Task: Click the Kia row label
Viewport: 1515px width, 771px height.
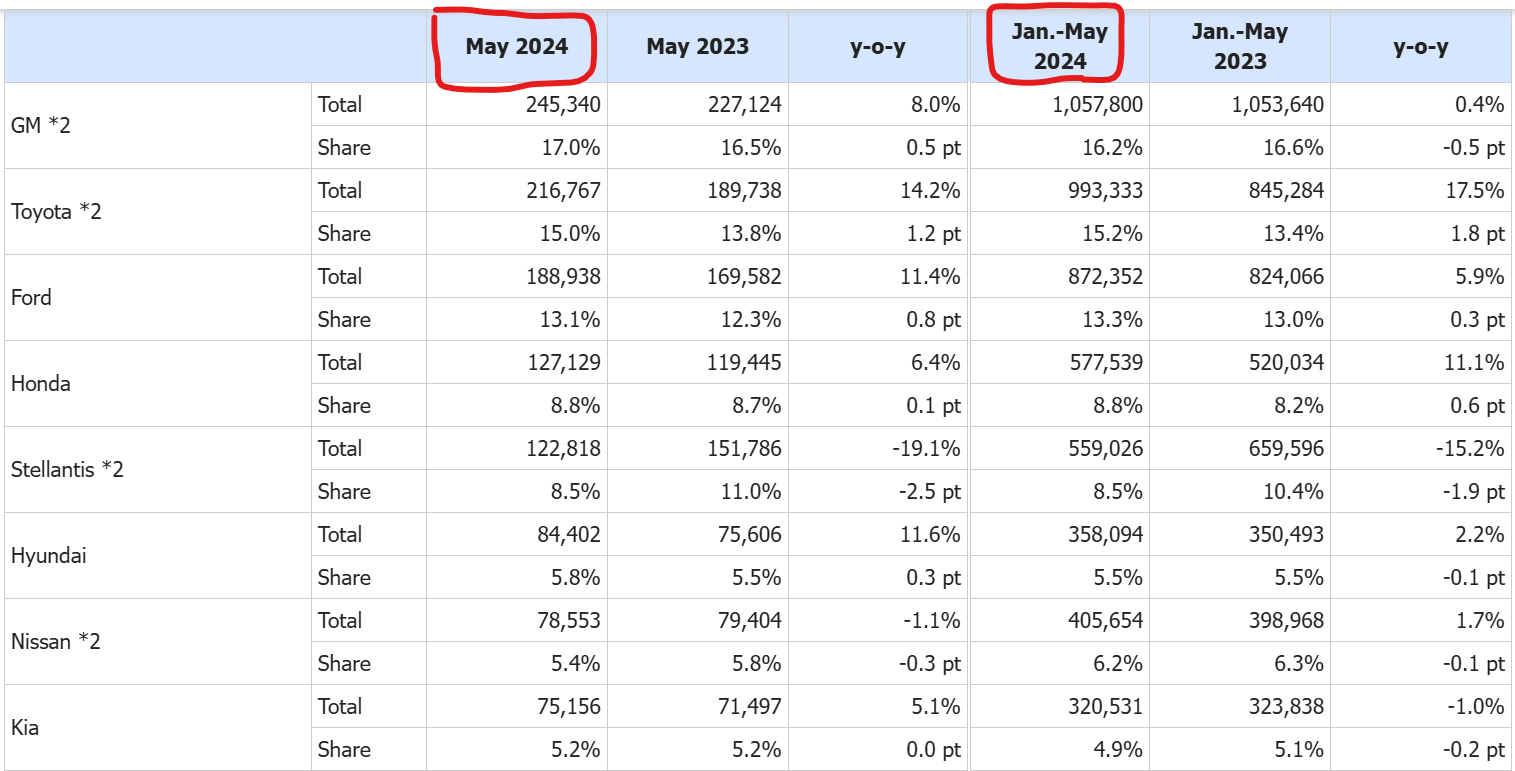Action: coord(25,728)
